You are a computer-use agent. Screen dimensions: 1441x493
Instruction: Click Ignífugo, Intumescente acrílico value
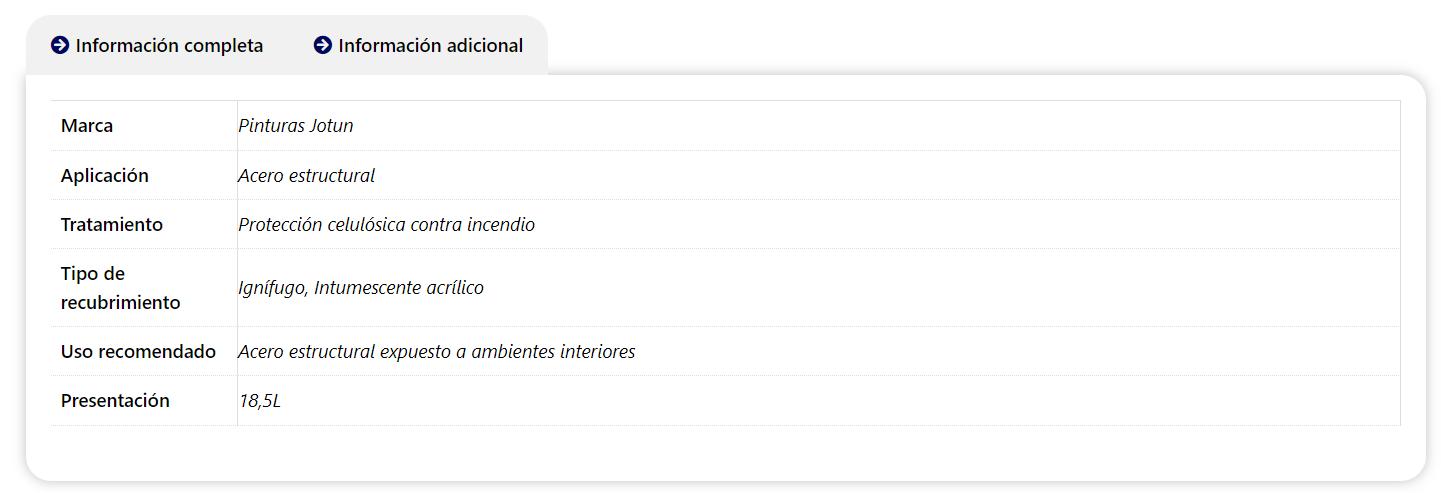[361, 288]
